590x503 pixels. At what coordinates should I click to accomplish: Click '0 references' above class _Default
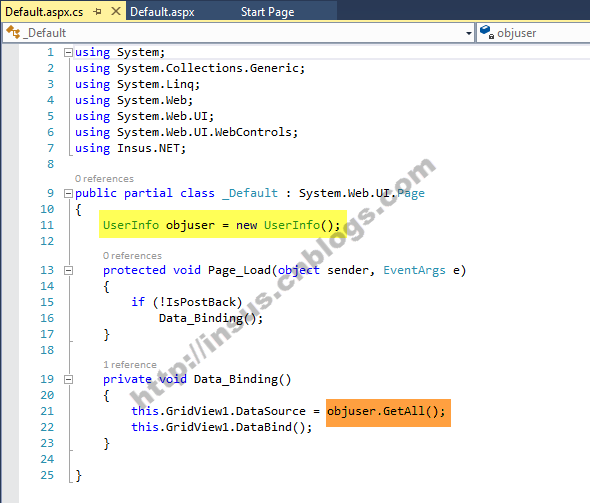click(104, 178)
